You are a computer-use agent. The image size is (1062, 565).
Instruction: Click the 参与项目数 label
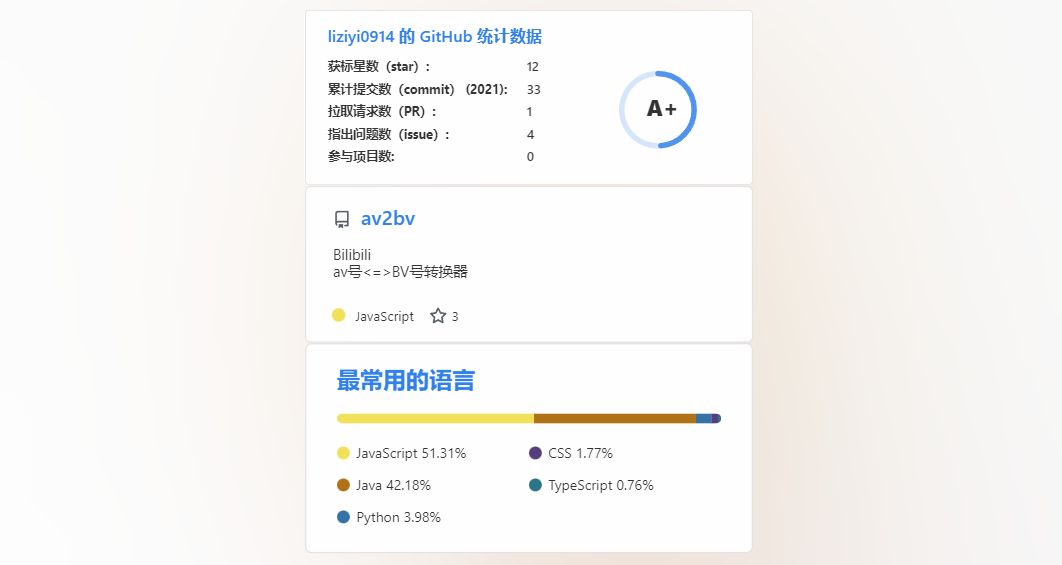pos(361,156)
